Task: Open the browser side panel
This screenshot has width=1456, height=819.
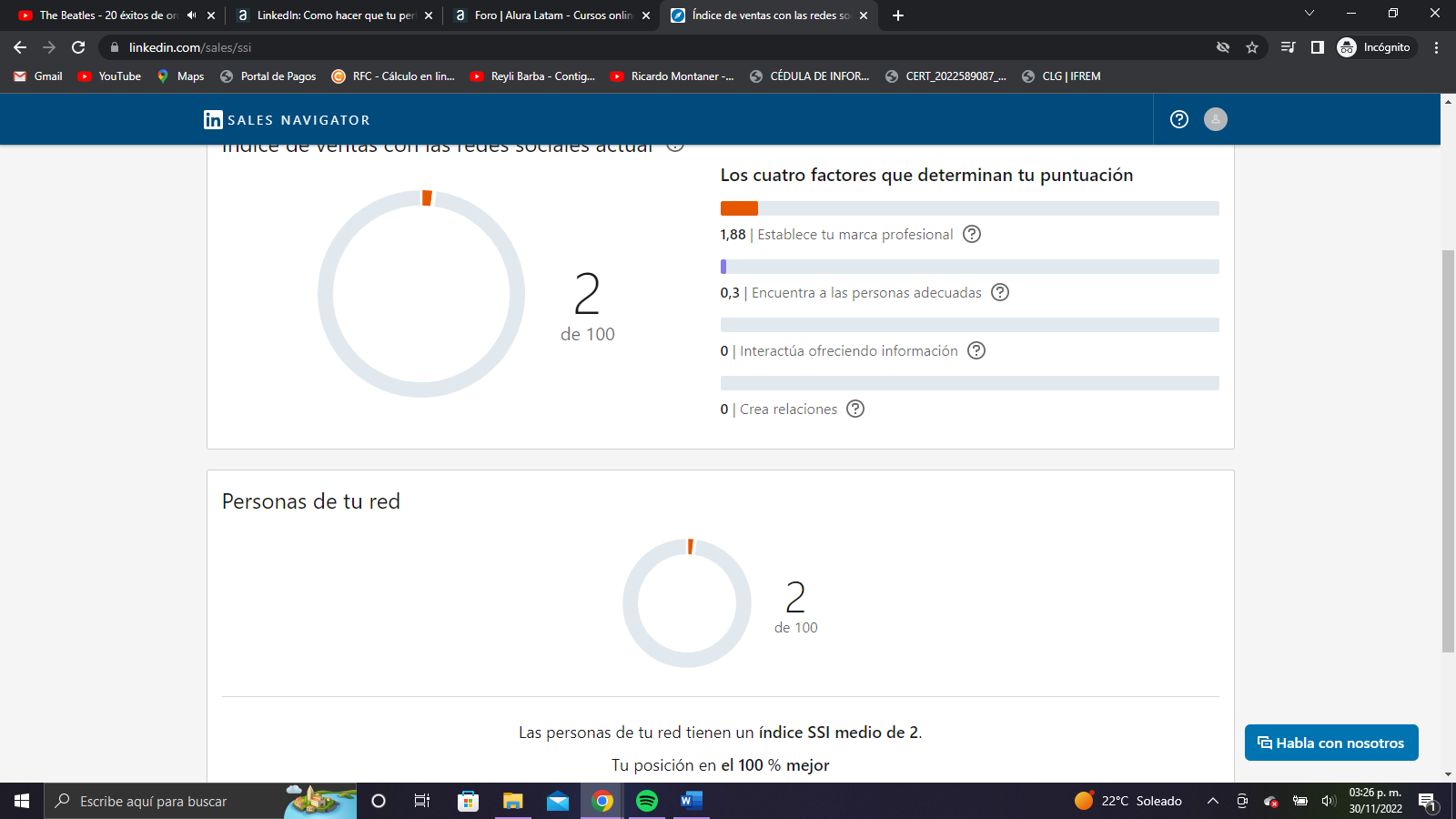Action: (x=1317, y=47)
